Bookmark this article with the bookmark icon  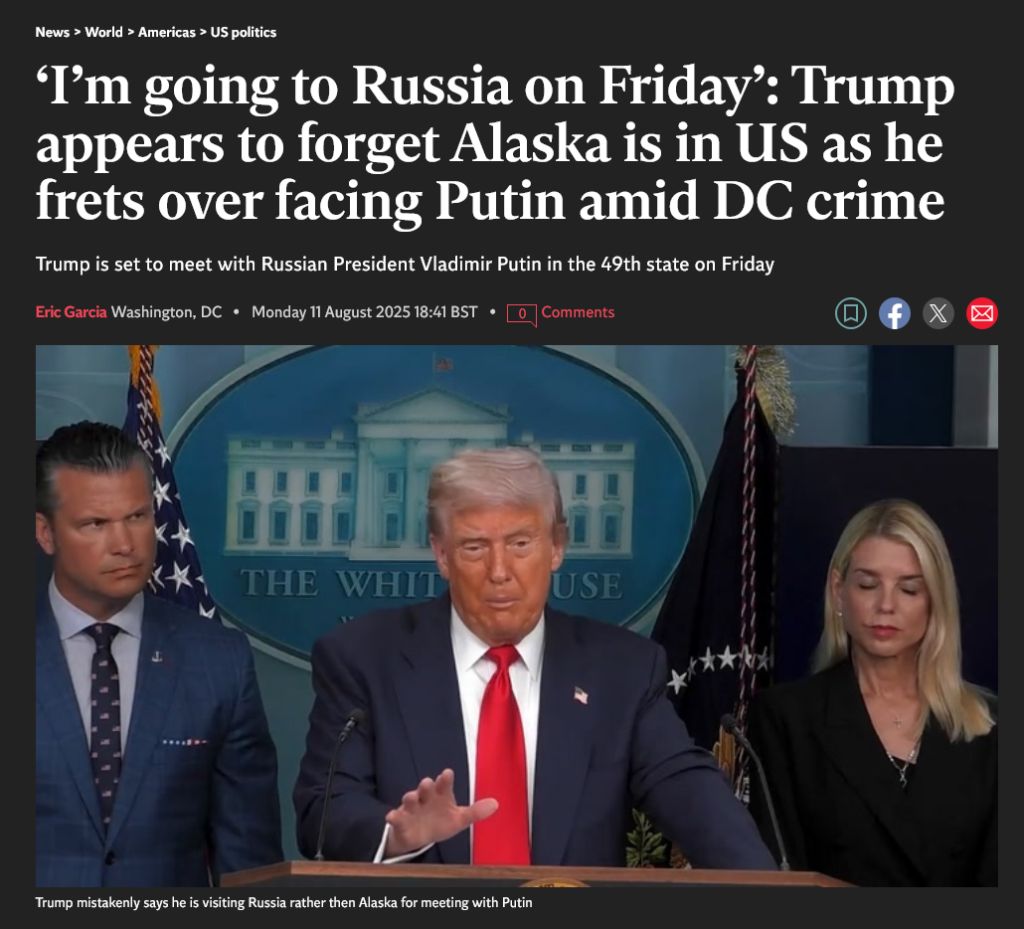(851, 313)
